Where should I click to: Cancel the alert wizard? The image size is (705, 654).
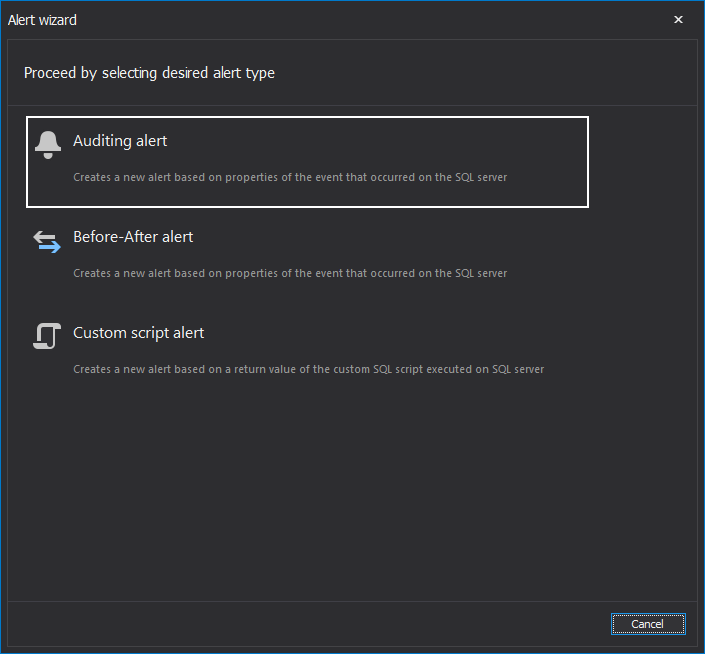[648, 624]
